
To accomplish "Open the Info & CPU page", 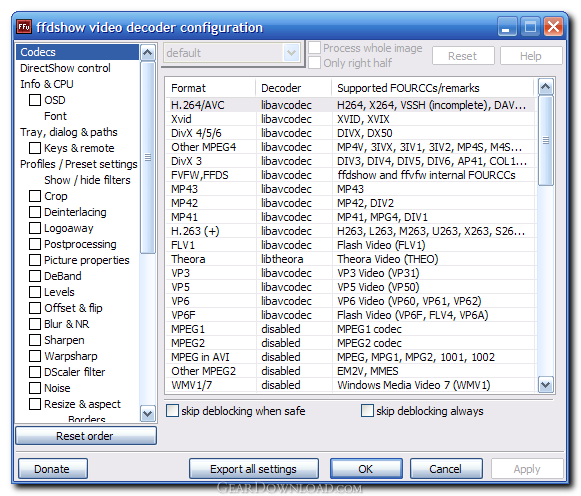I will coord(47,84).
